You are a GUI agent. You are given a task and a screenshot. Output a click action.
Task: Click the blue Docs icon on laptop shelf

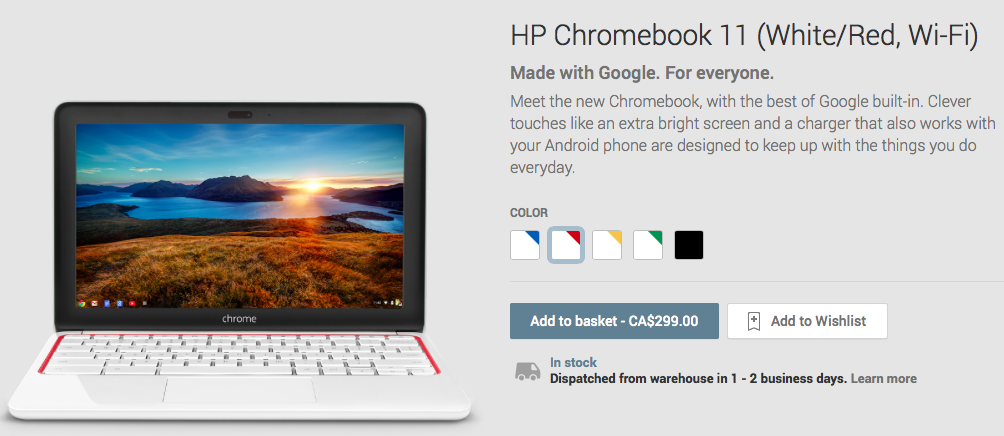(x=107, y=303)
